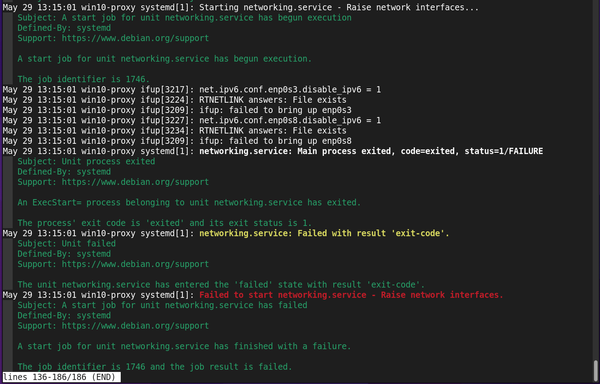Click the 'Starting networking.service' log line
This screenshot has width=600, height=384.
240,7
